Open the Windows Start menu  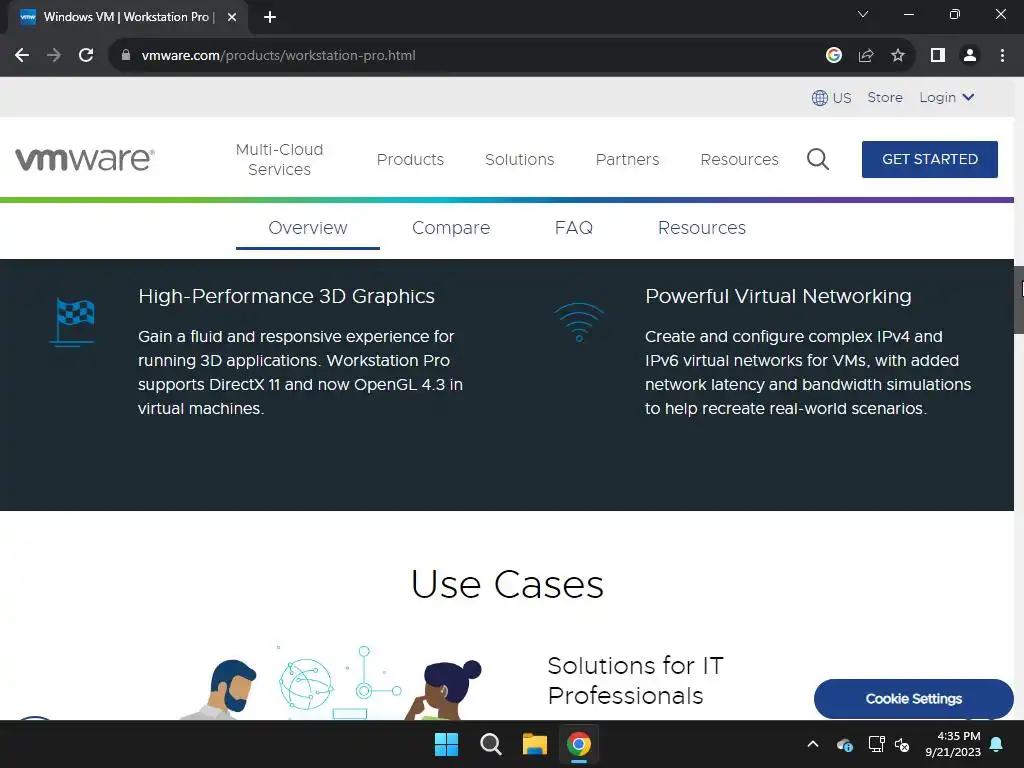[x=447, y=744]
